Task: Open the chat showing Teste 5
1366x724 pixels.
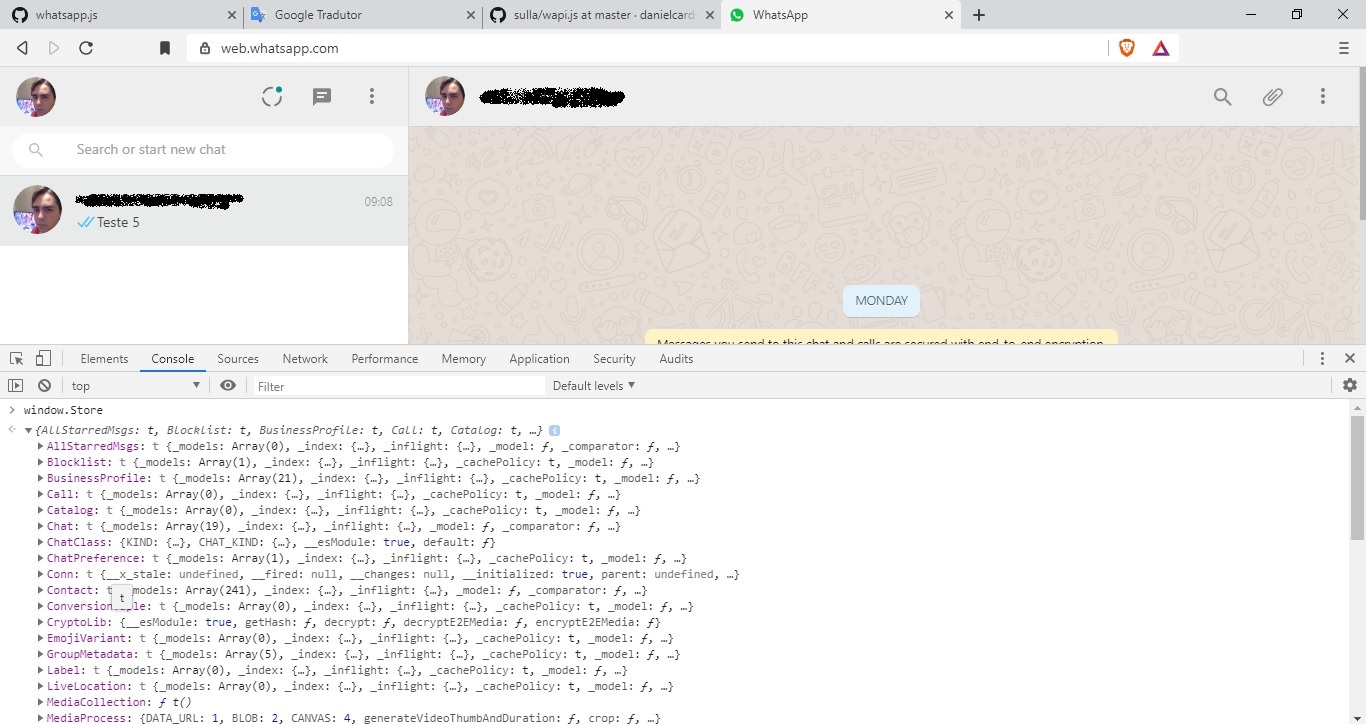Action: pyautogui.click(x=200, y=210)
